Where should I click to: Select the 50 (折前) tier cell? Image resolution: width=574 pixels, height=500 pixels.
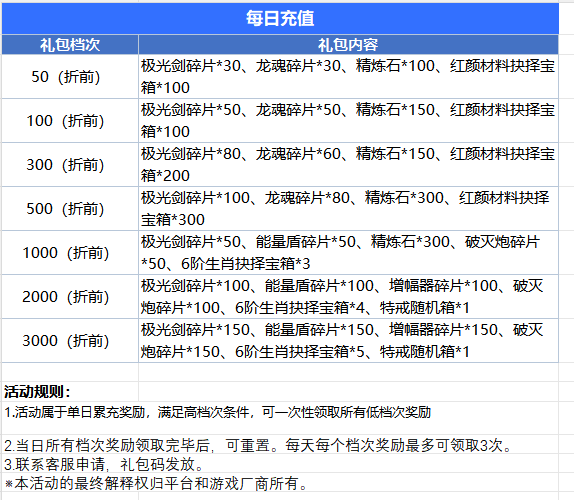point(70,77)
